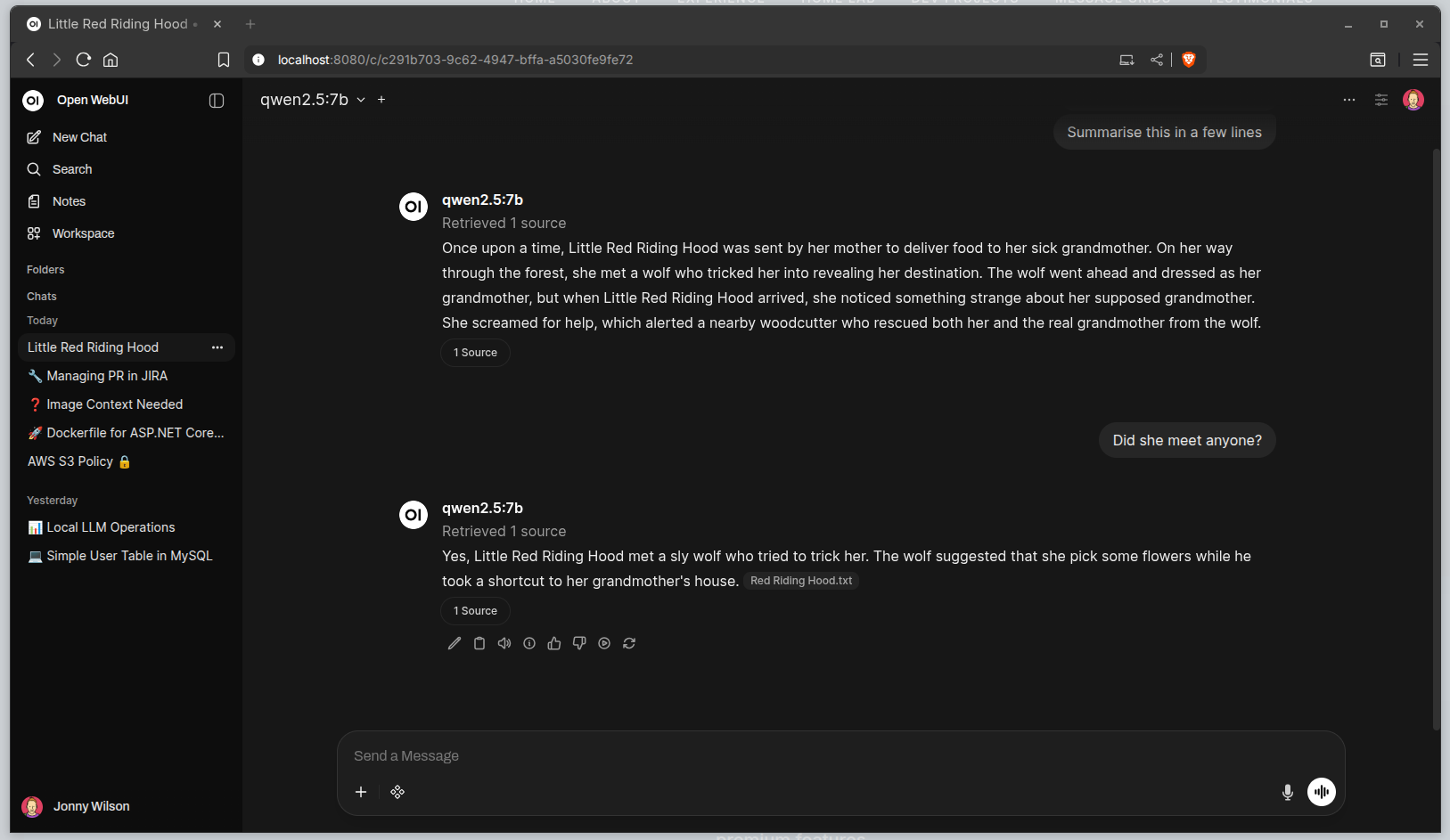
Task: Click the Send a Message input field
Action: (x=838, y=756)
